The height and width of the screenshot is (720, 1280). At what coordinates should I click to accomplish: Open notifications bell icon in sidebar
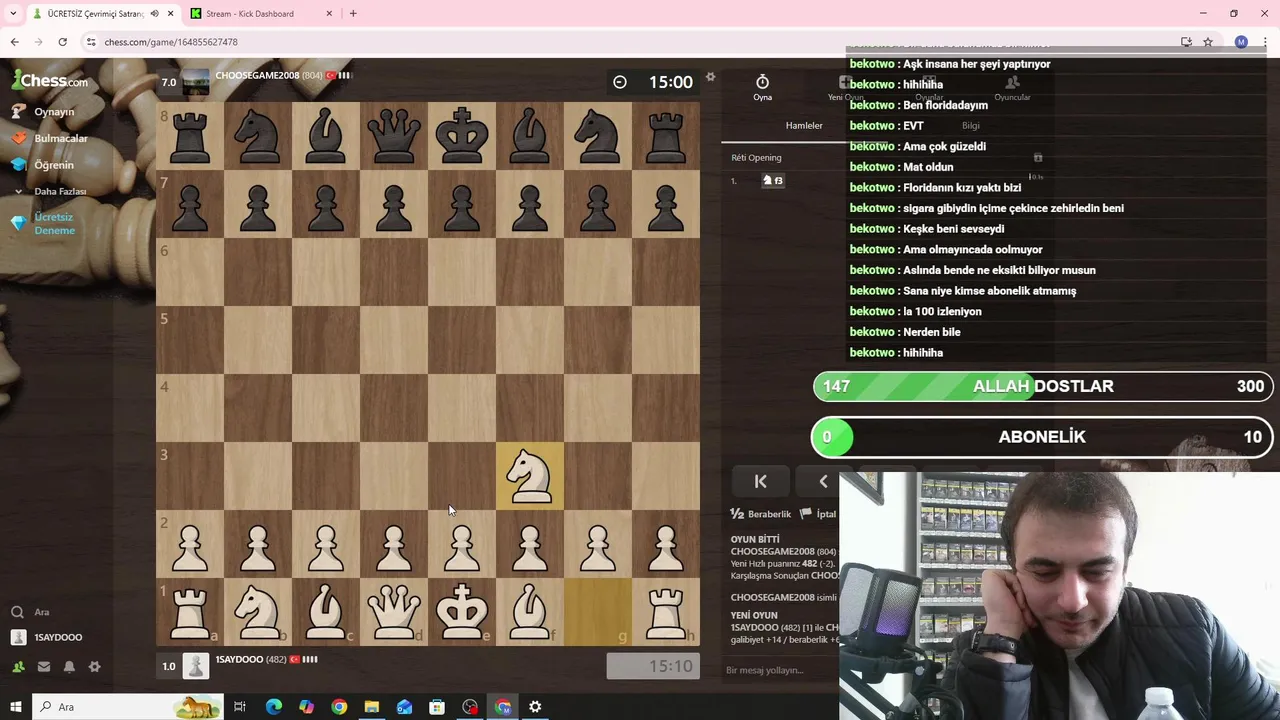pos(69,666)
